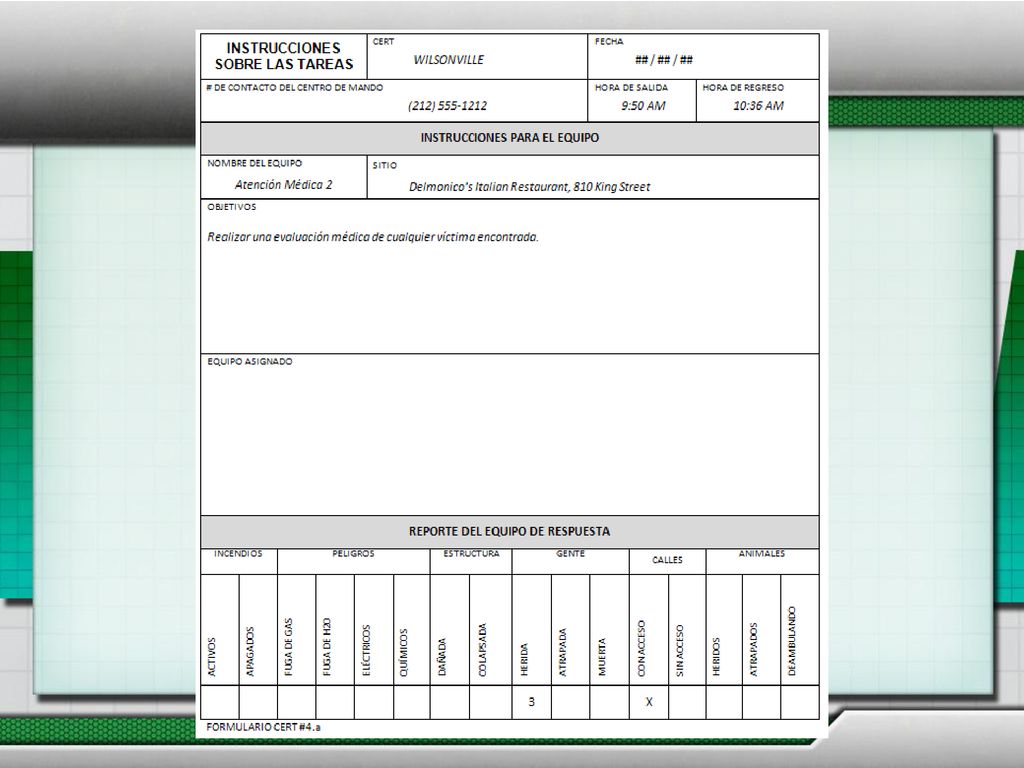This screenshot has width=1024, height=768.
Task: Click the value 3 under HERIDA
Action: point(531,702)
